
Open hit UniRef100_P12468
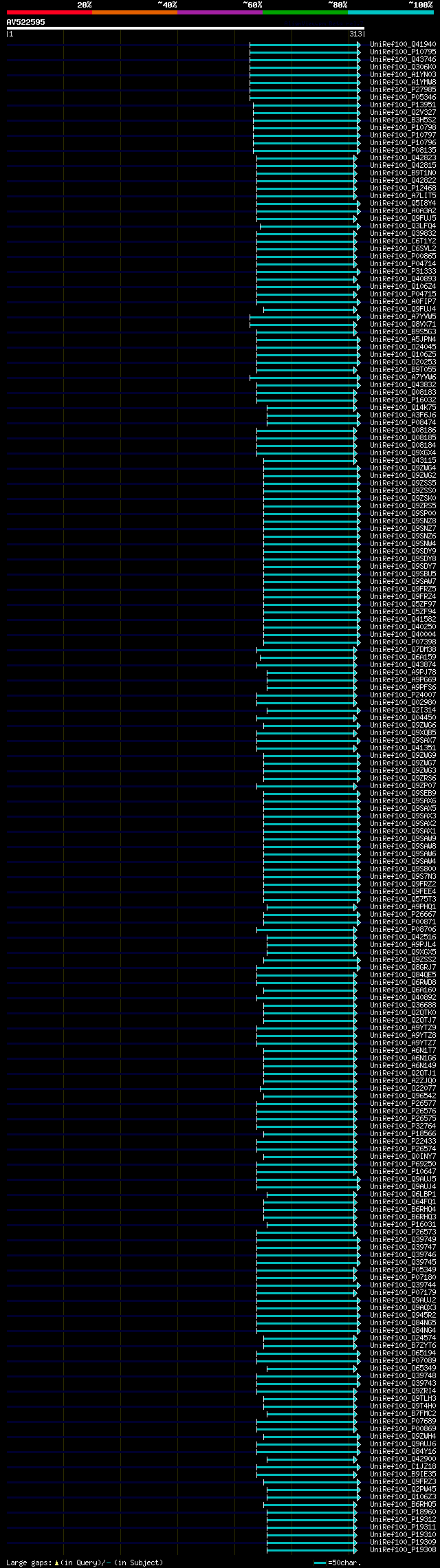point(403,188)
